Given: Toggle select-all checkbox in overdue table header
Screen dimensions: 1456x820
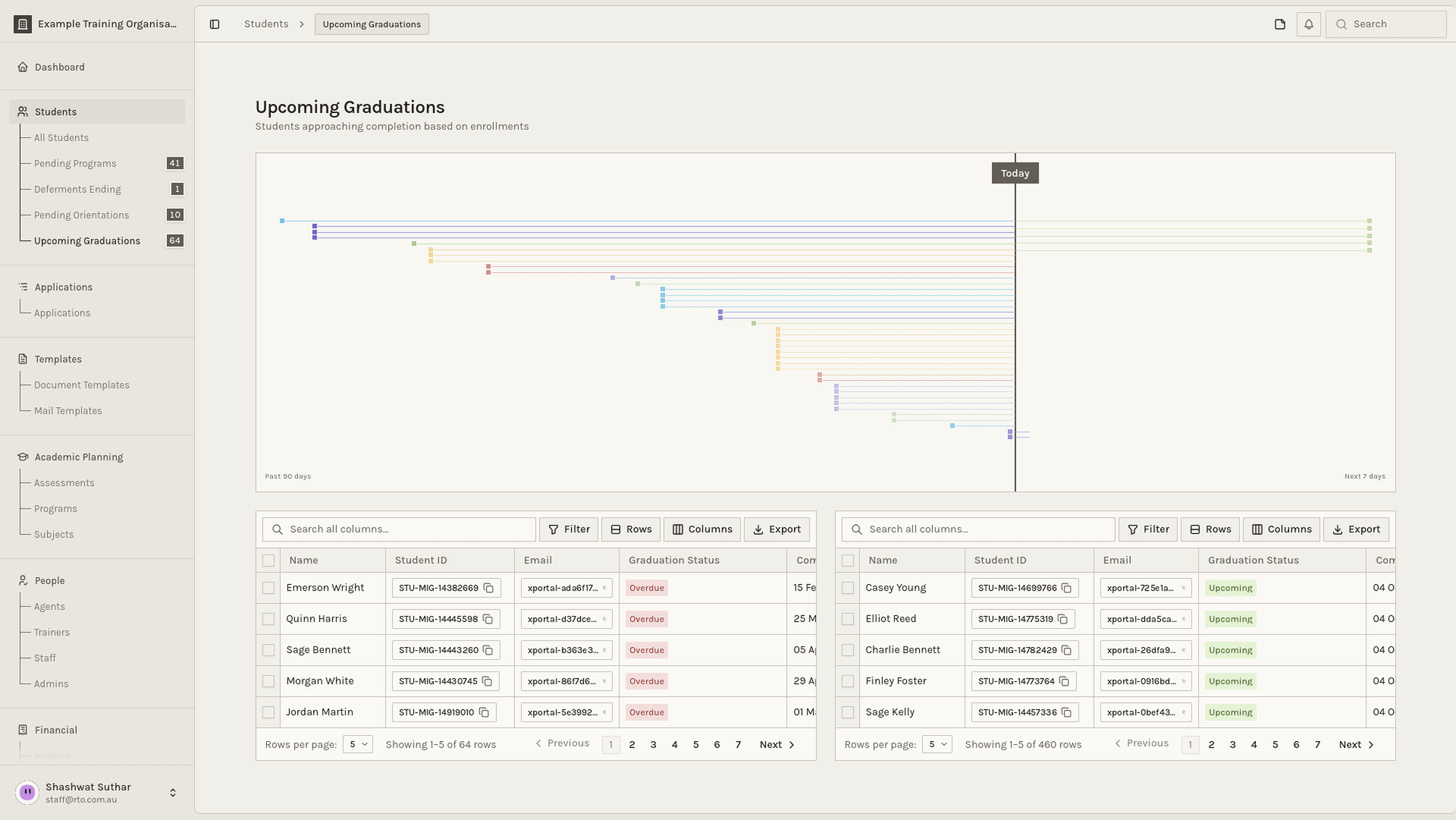Looking at the screenshot, I should point(268,560).
